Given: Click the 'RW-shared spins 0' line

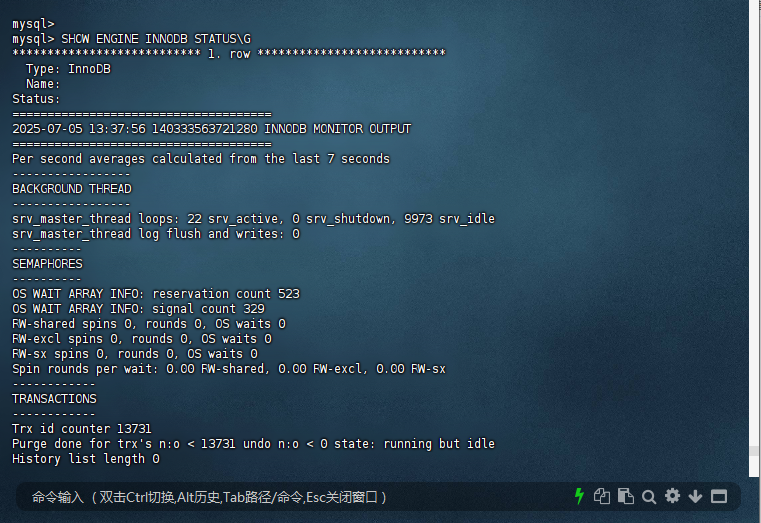Looking at the screenshot, I should (149, 324).
